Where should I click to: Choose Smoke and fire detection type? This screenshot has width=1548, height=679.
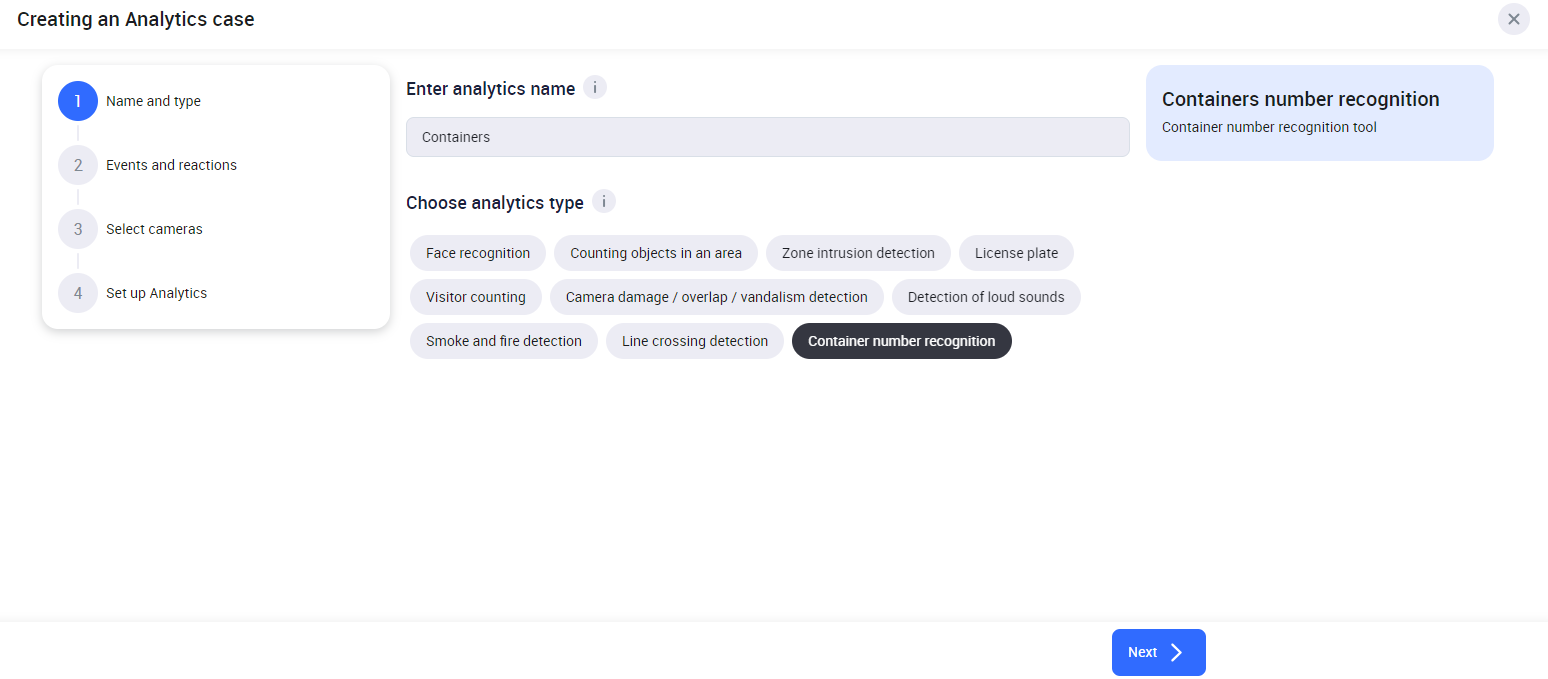(504, 341)
